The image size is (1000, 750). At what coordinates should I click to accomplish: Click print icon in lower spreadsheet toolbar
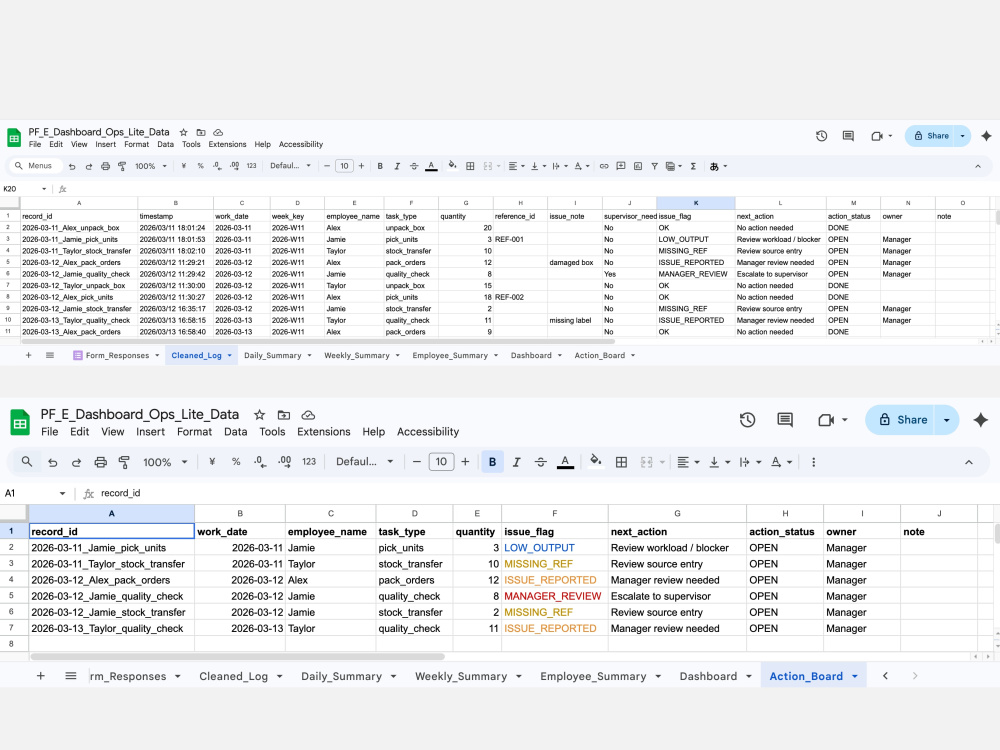100,462
